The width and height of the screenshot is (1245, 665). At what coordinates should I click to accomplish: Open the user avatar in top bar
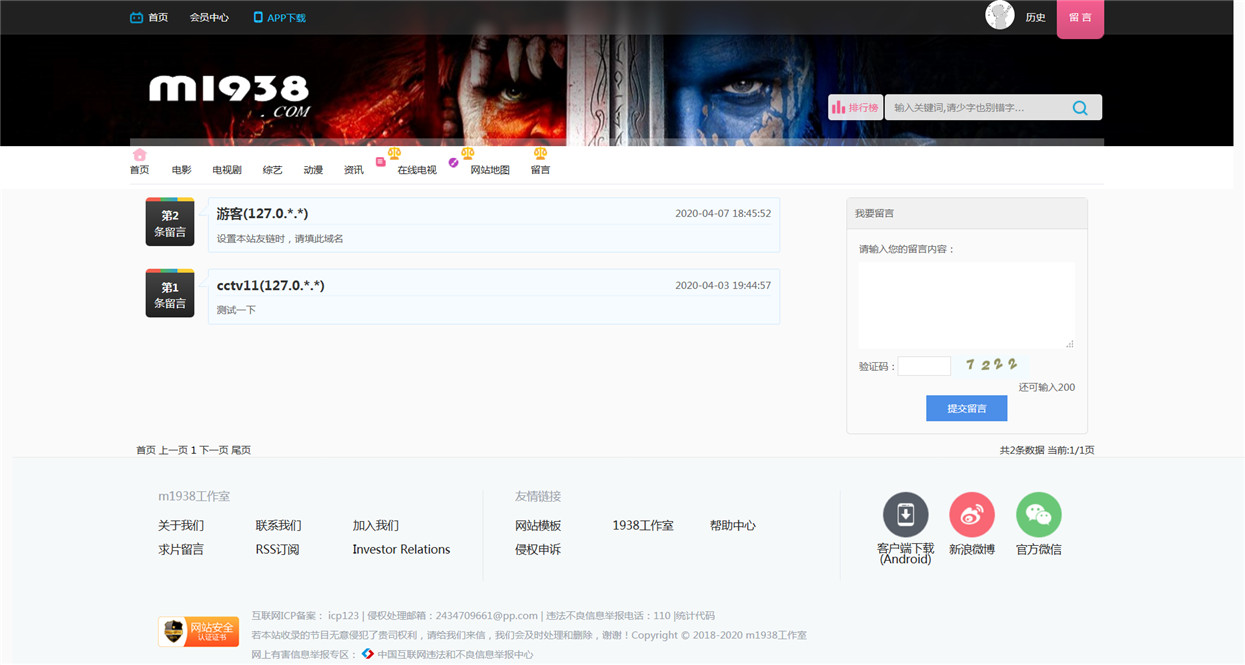pos(1000,15)
